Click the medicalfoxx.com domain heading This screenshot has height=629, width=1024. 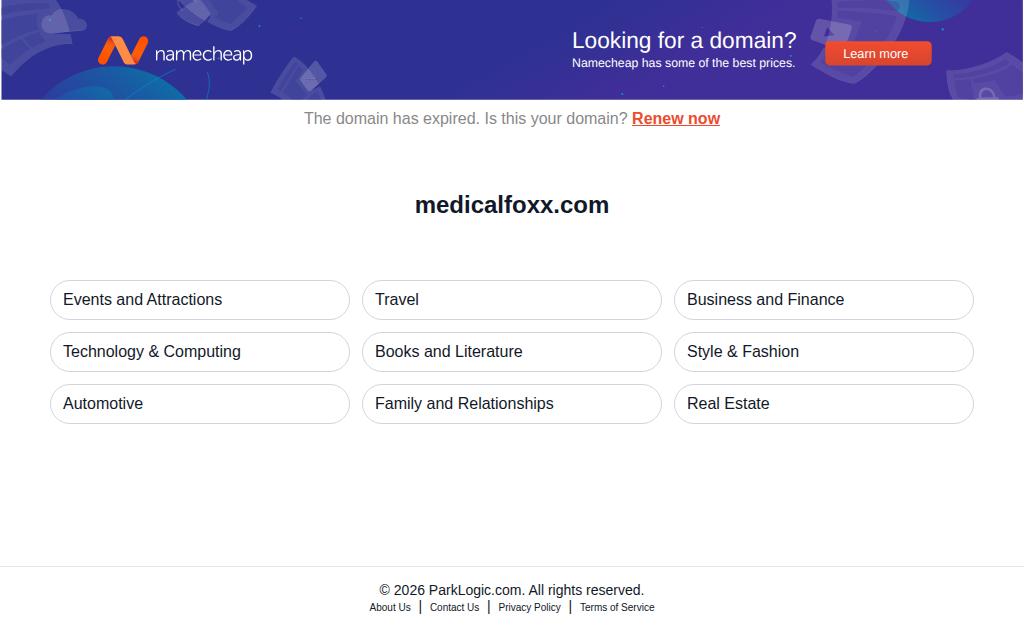tap(512, 205)
